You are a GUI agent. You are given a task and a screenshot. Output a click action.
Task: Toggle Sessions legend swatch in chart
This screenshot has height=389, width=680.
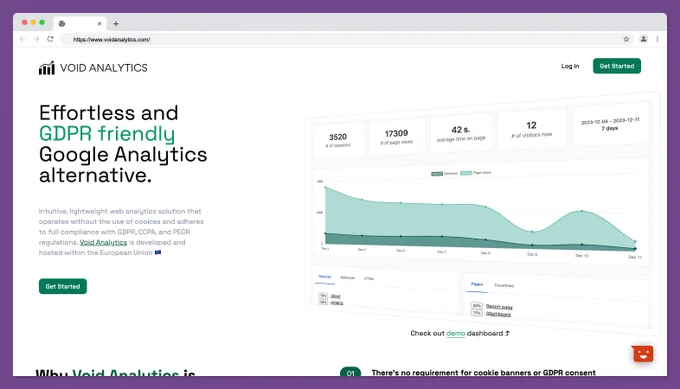437,174
